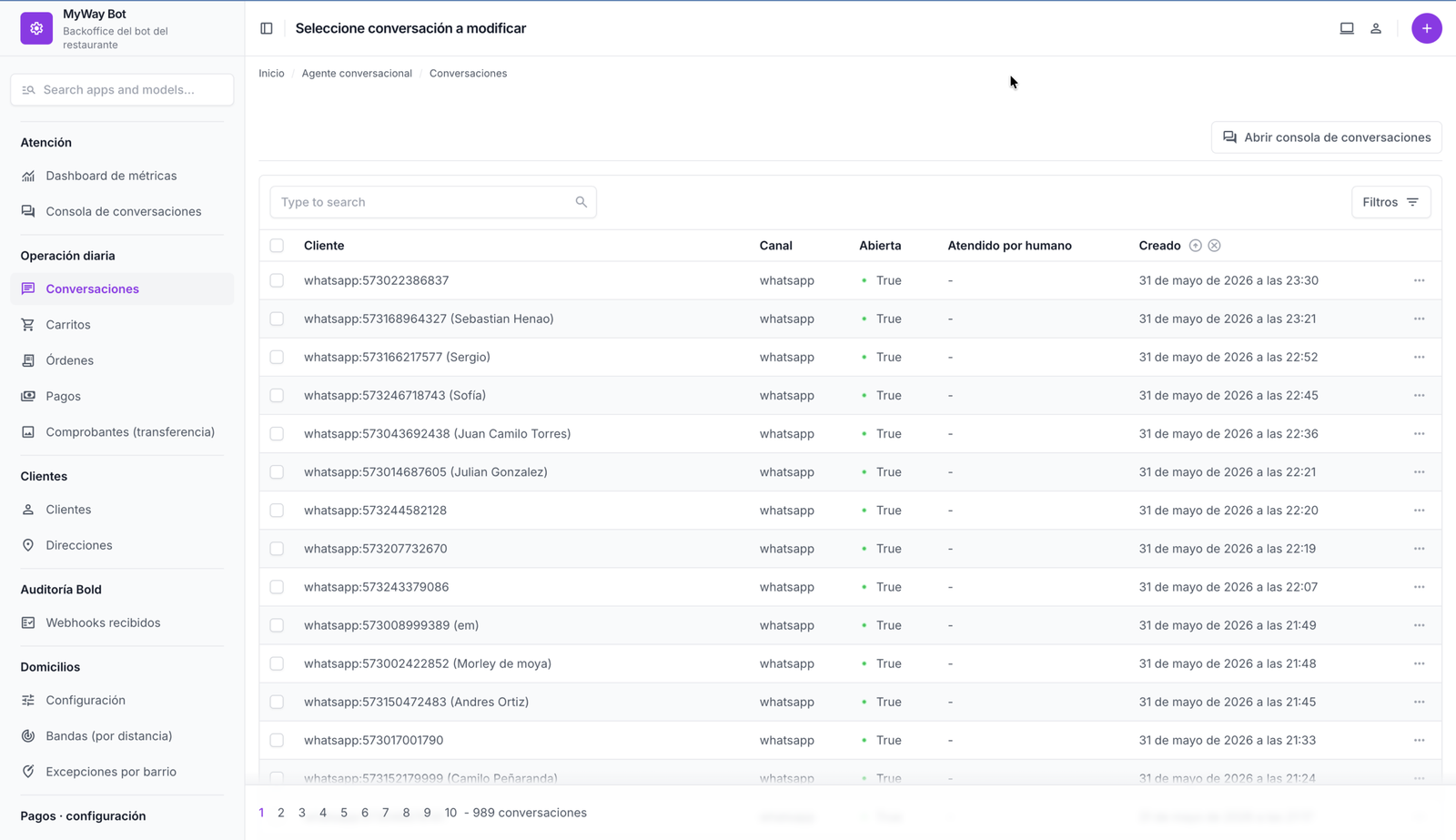This screenshot has height=840, width=1456.
Task: Open row actions for whatsapp:573017001790
Action: coord(1419,740)
